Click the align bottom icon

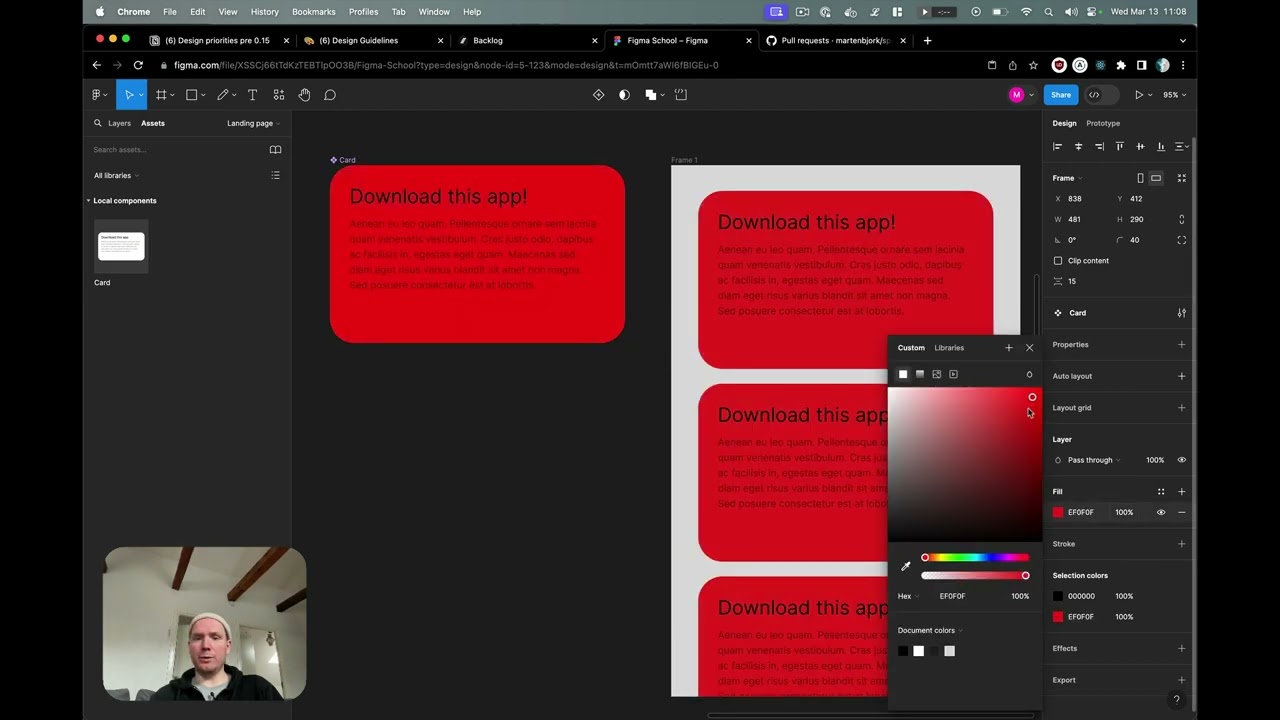coord(1160,147)
